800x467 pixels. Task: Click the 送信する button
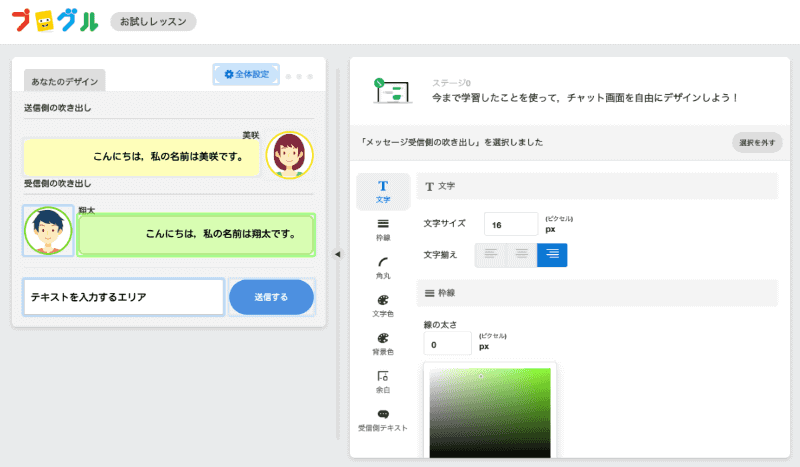271,297
